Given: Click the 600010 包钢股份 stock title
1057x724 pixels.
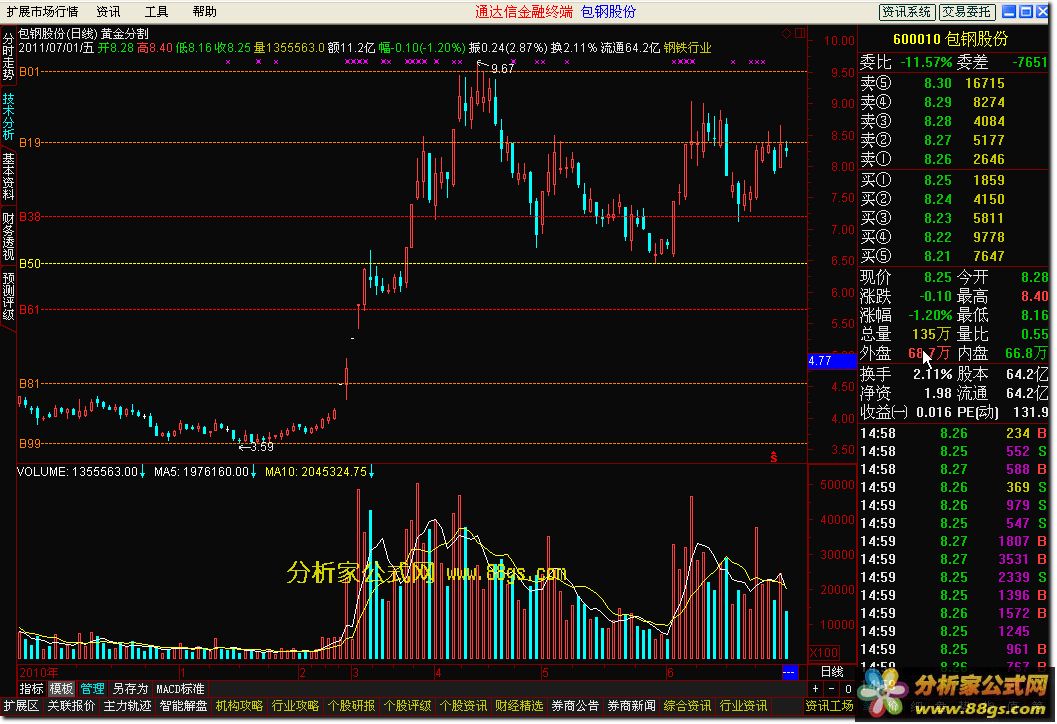Looking at the screenshot, I should click(x=950, y=39).
